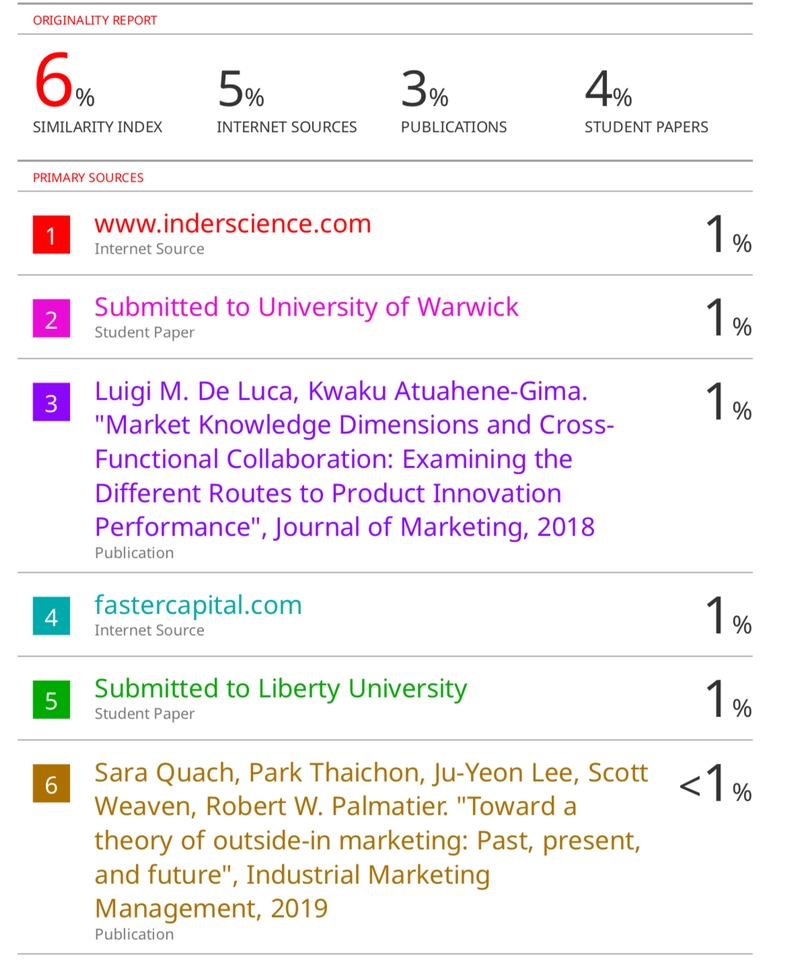Click the 1% match for inderscience.com

click(x=727, y=236)
